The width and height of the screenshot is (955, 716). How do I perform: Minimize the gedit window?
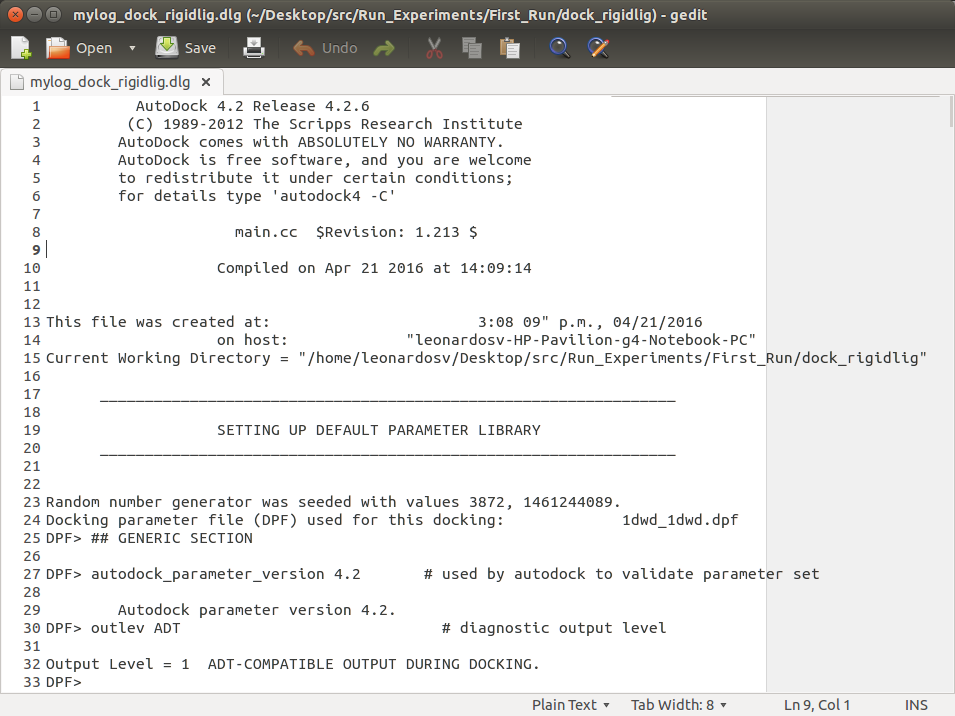[x=35, y=14]
